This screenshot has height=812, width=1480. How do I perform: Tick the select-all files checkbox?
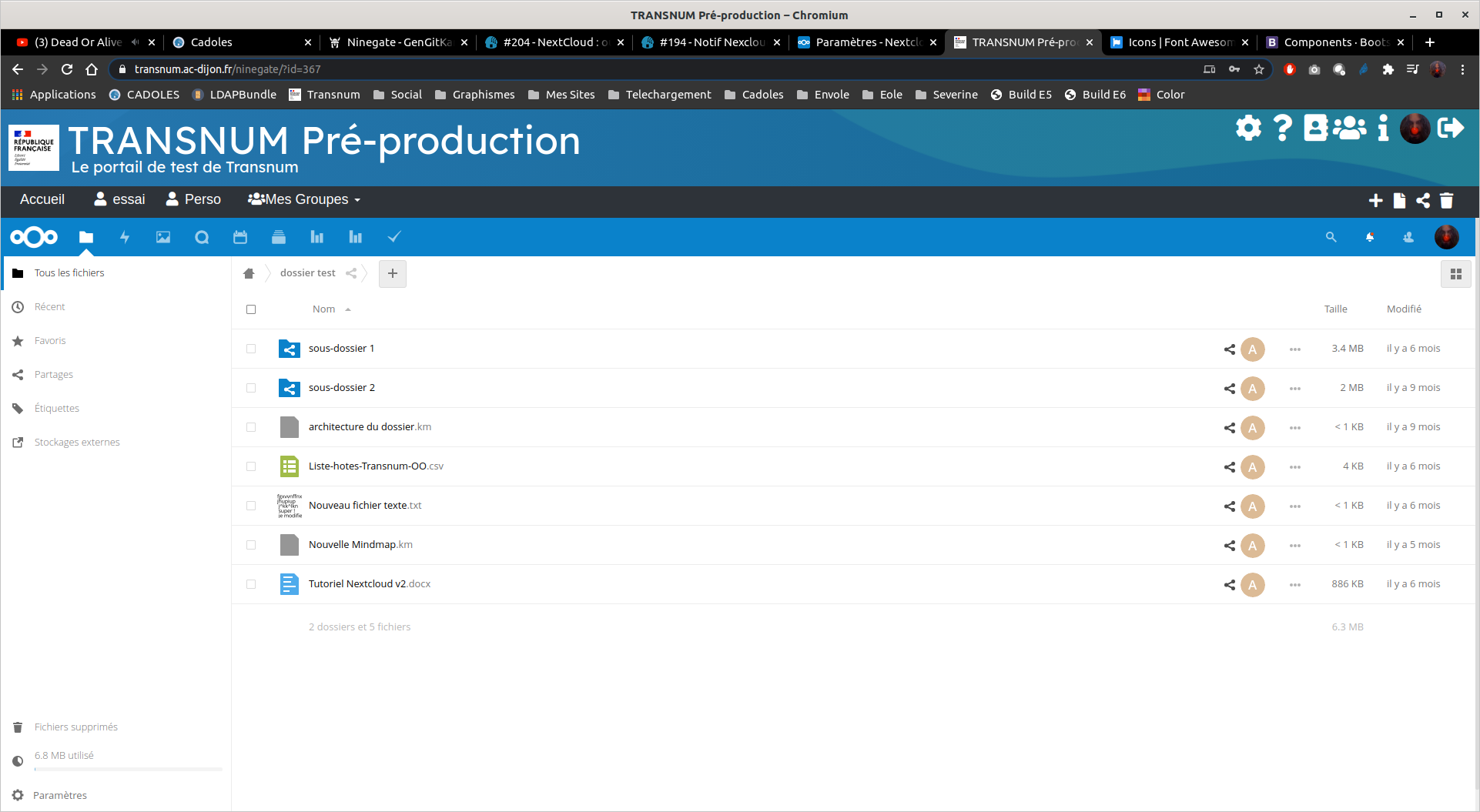[x=251, y=309]
